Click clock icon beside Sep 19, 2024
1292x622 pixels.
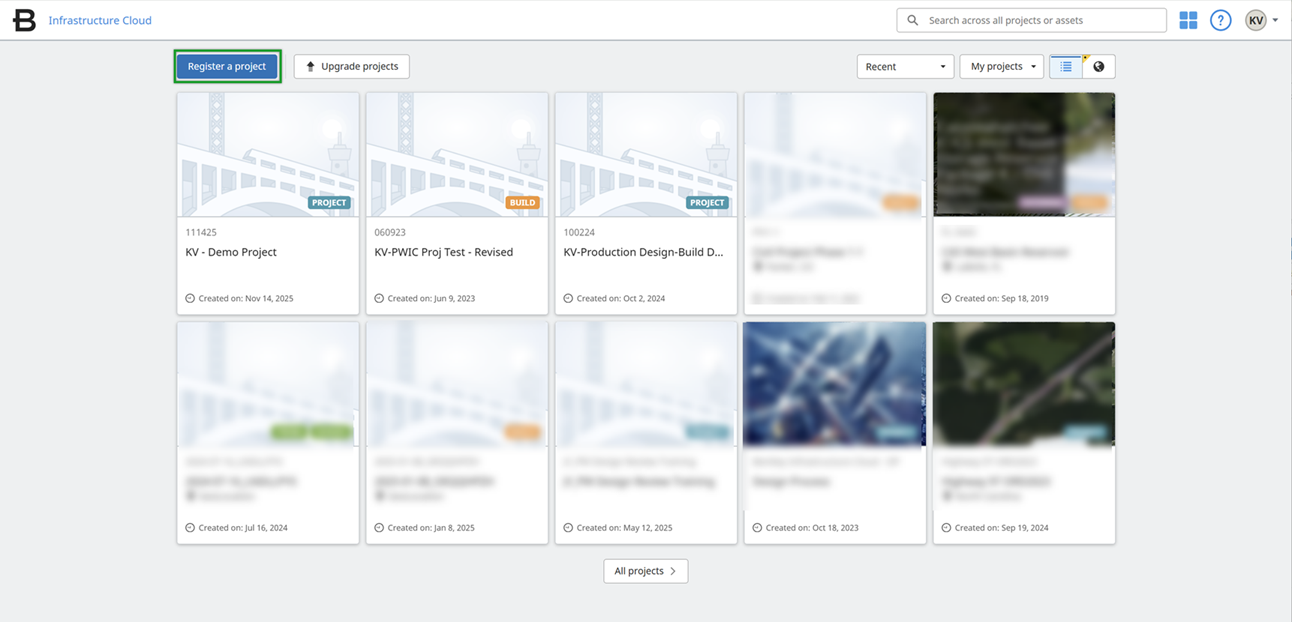[x=946, y=527]
